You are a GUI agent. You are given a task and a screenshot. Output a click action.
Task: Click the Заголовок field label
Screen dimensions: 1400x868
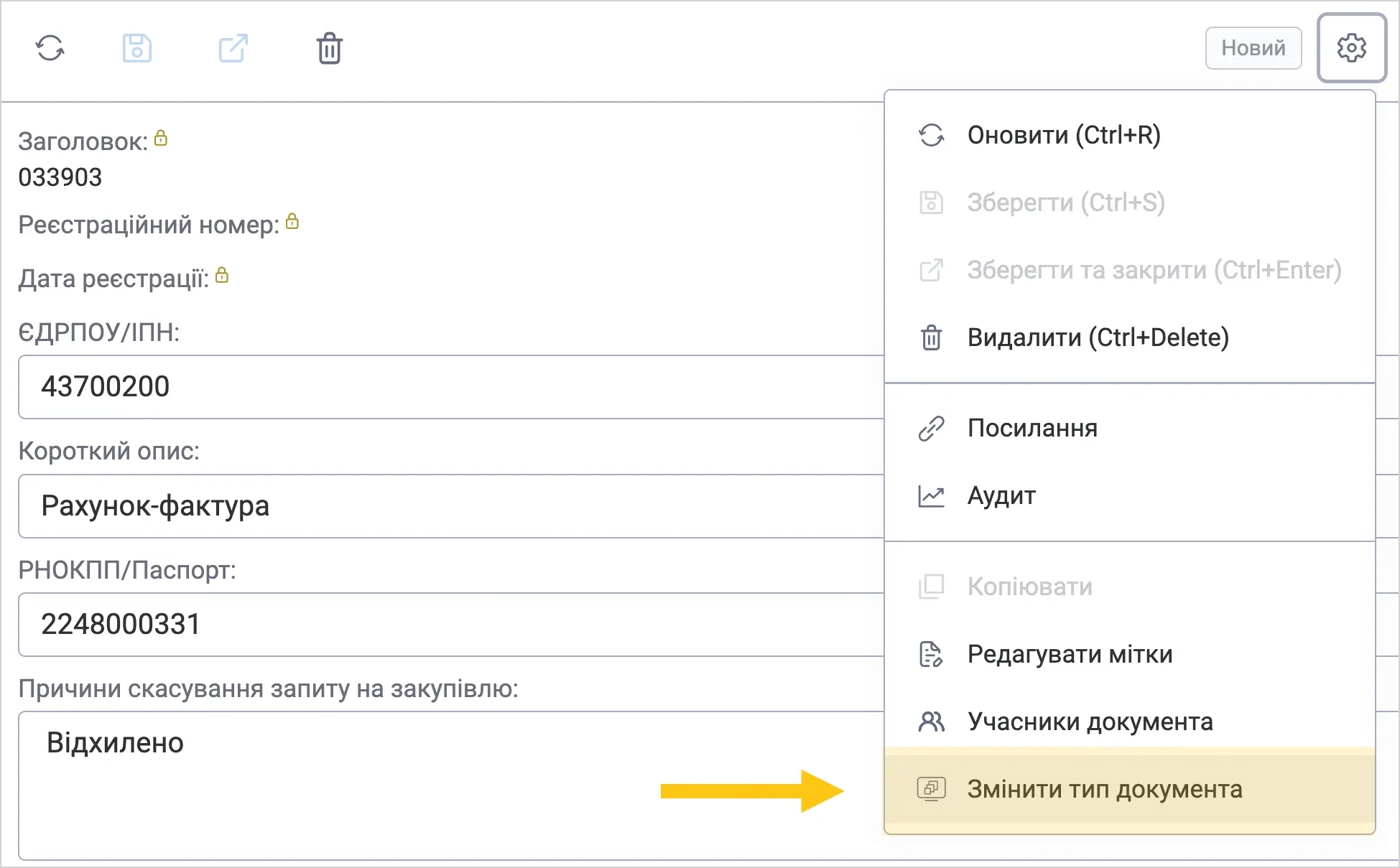[x=83, y=142]
